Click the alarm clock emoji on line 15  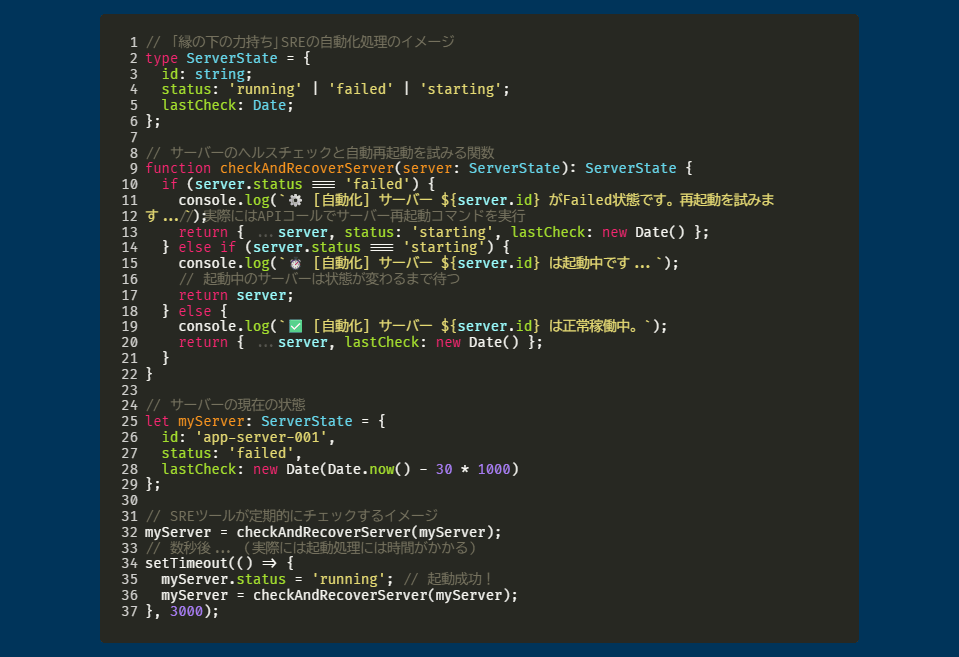click(x=295, y=263)
